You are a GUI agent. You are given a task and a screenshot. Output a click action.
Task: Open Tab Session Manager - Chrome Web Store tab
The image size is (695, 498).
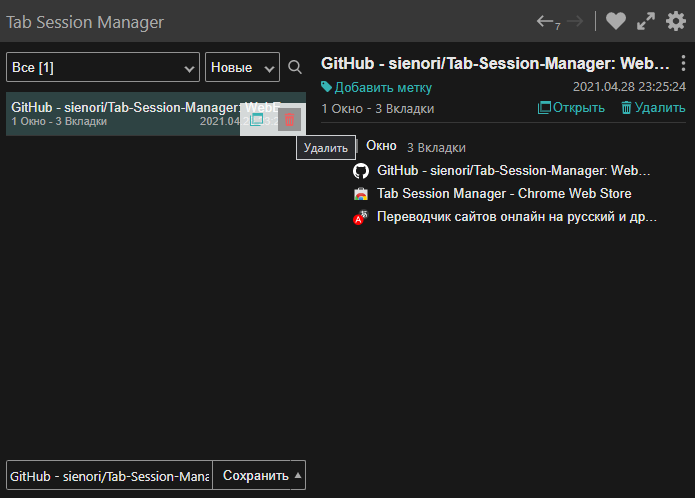(x=504, y=194)
